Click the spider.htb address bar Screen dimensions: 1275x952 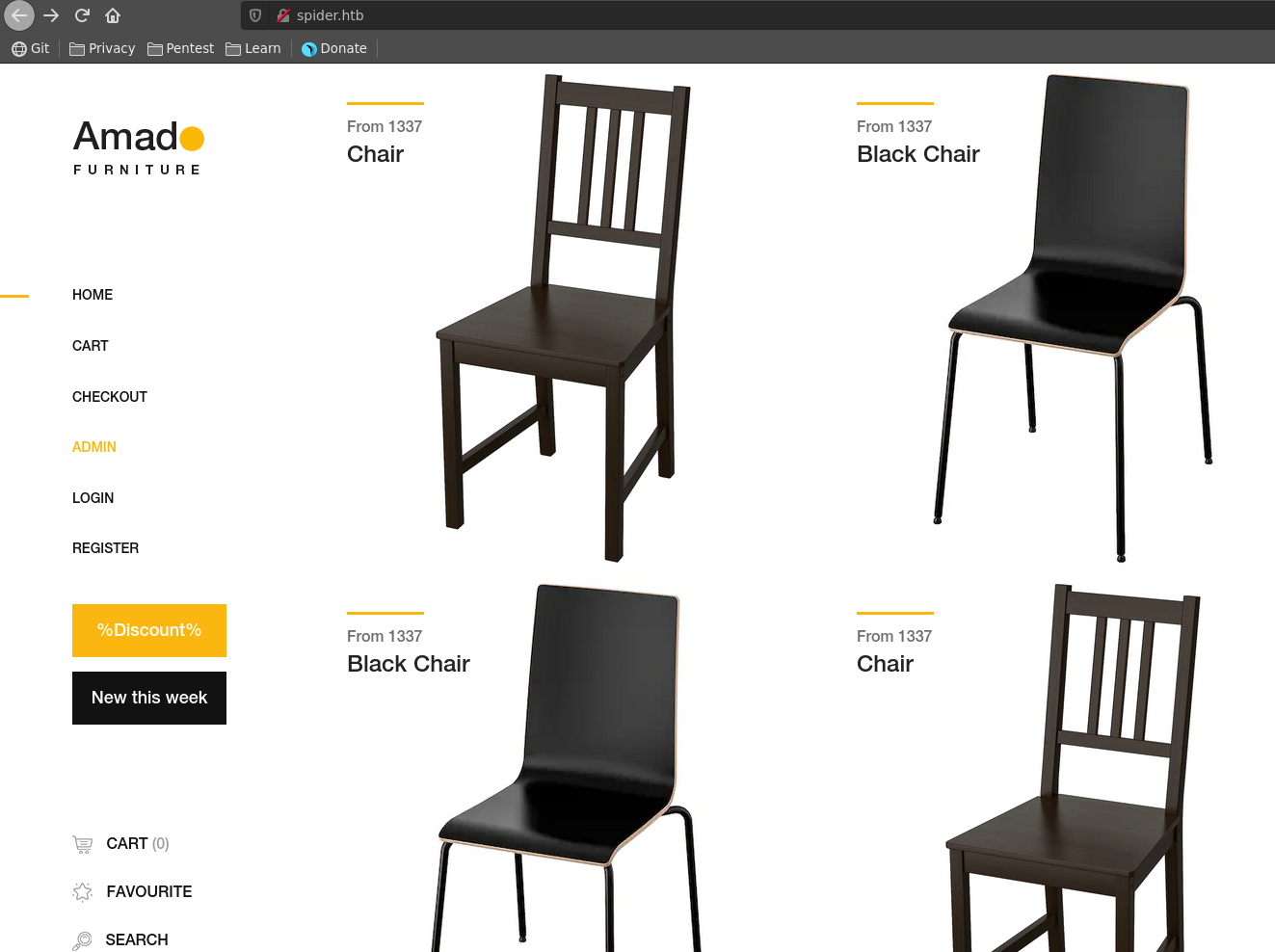click(757, 15)
